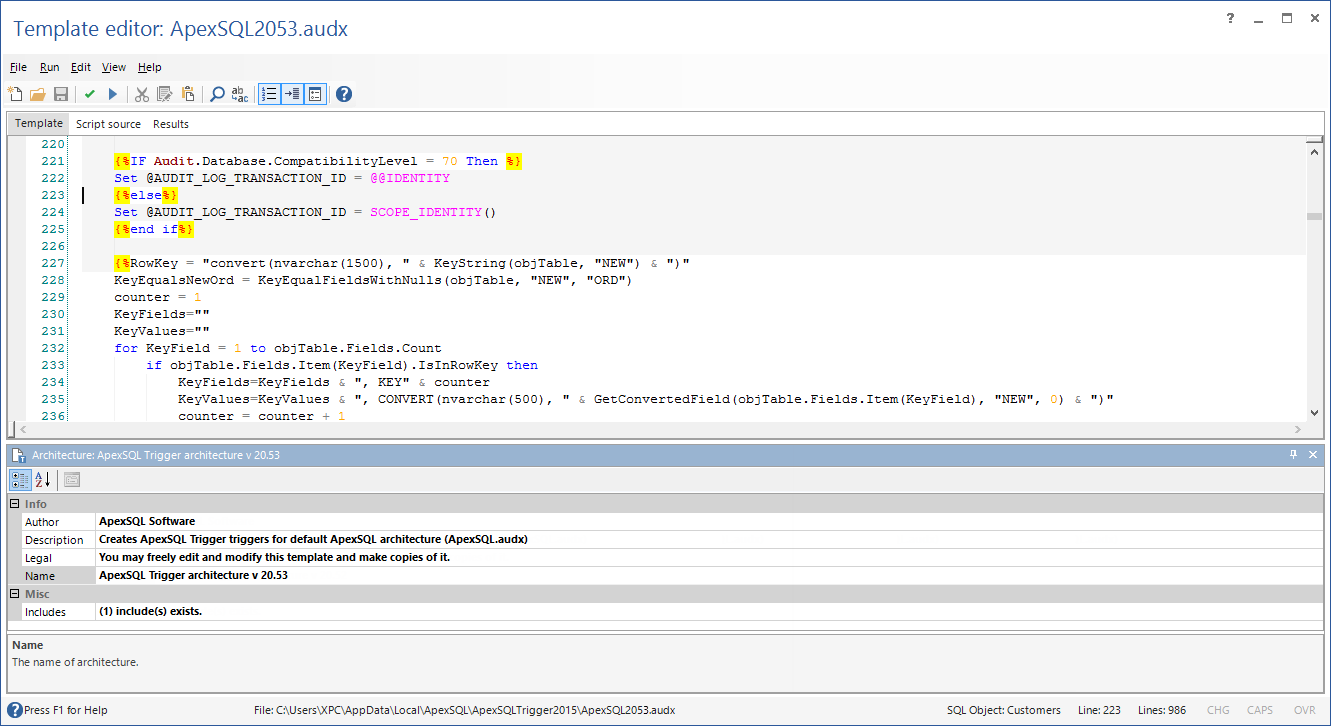This screenshot has height=726, width=1331.
Task: Click 'KeyFields=""' on line 230
Action: pyautogui.click(x=161, y=314)
